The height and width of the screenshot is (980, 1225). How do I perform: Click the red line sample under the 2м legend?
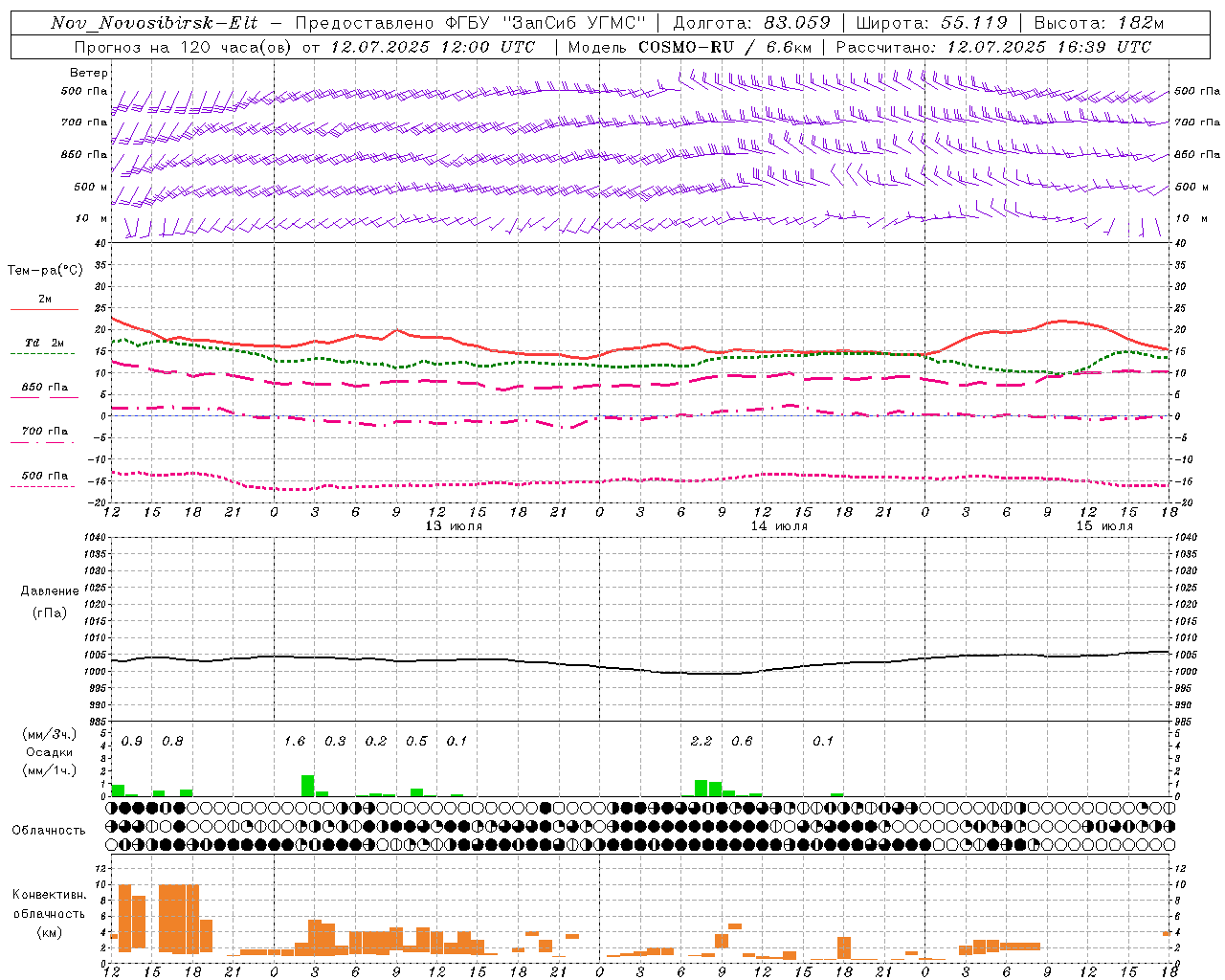(x=44, y=309)
